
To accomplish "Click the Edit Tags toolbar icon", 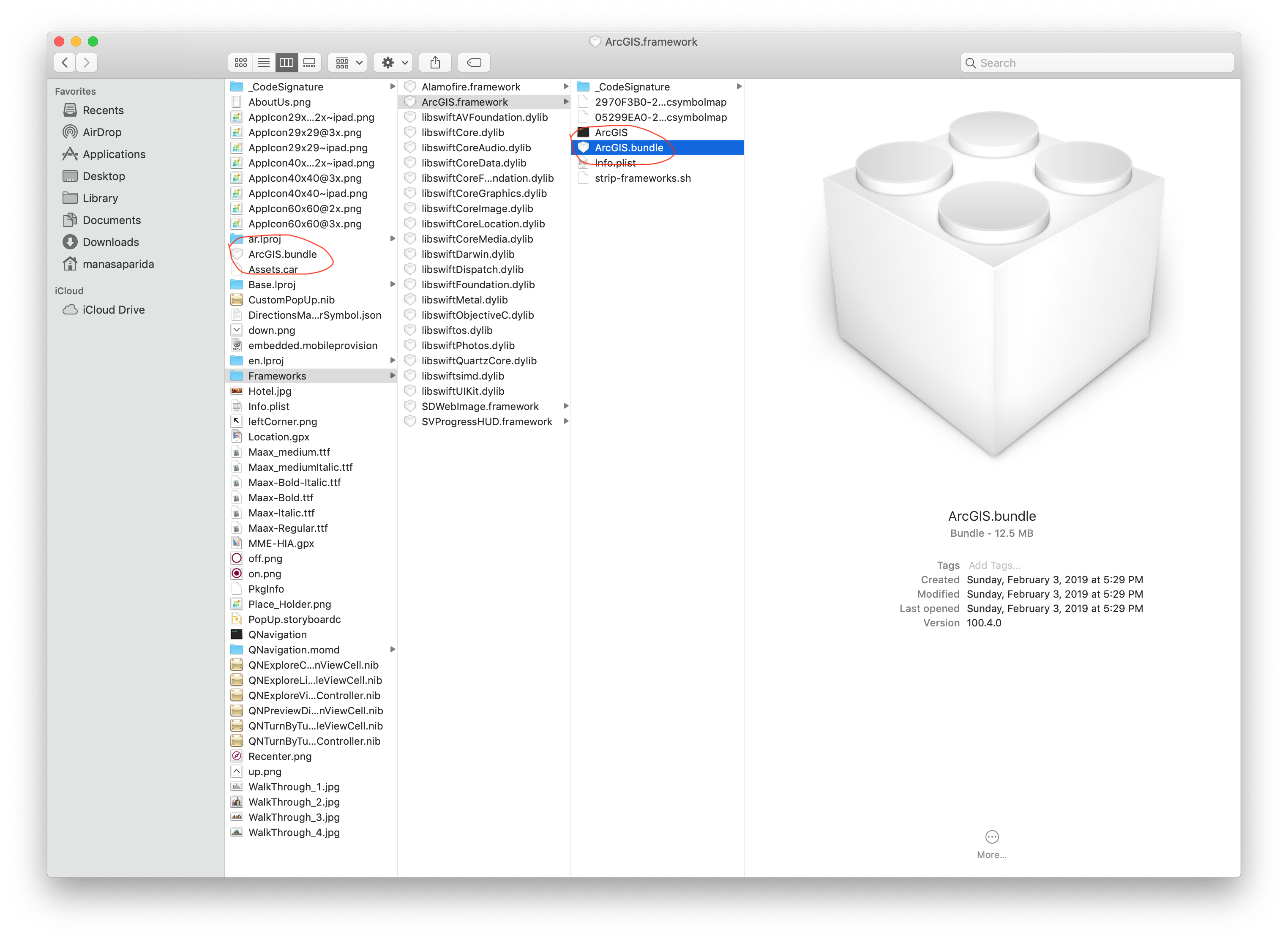I will point(474,63).
